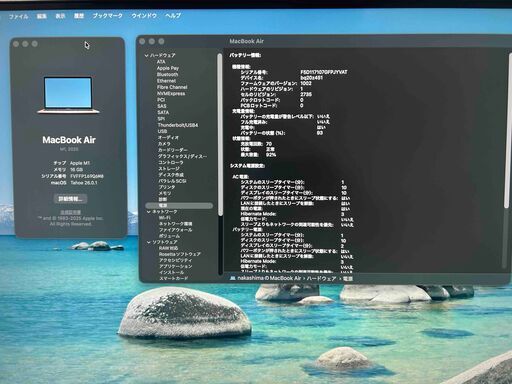Select グラフィックス/ディスプレイ in the sidebar
Viewport: 512px width, 384px height.
[x=182, y=156]
